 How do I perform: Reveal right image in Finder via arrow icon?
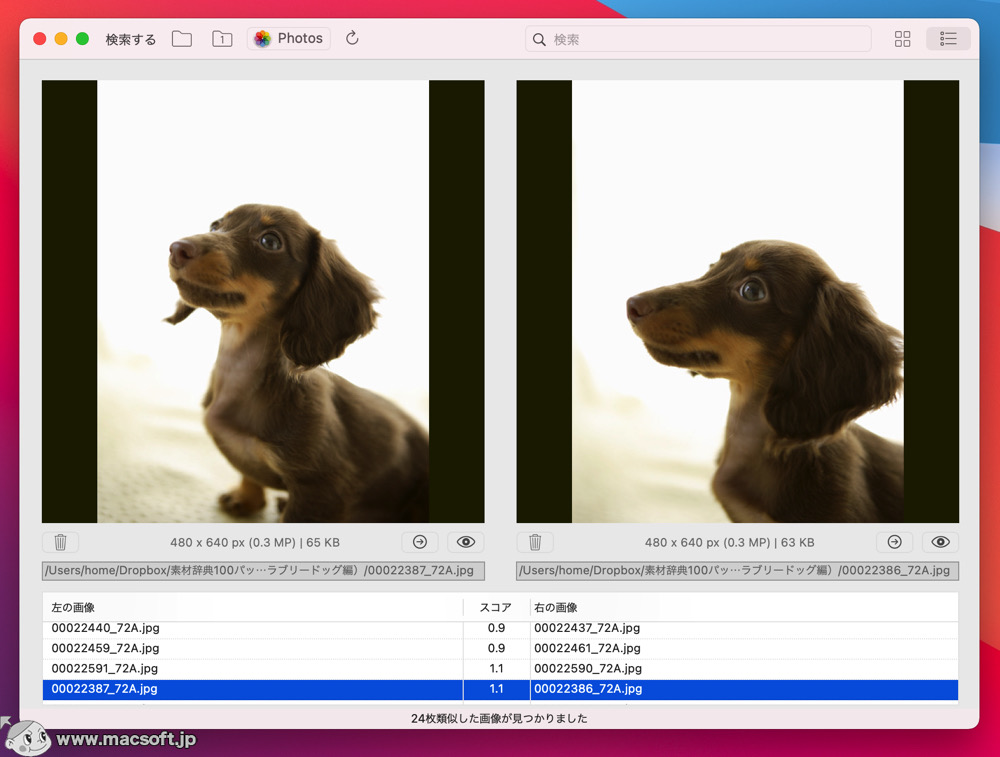click(894, 541)
